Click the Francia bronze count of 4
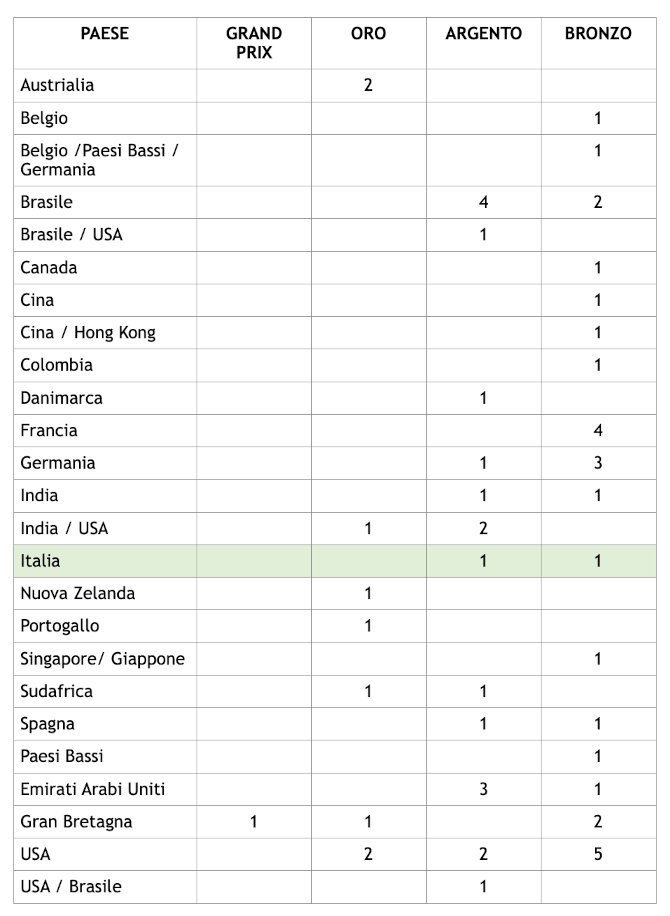 [x=598, y=431]
